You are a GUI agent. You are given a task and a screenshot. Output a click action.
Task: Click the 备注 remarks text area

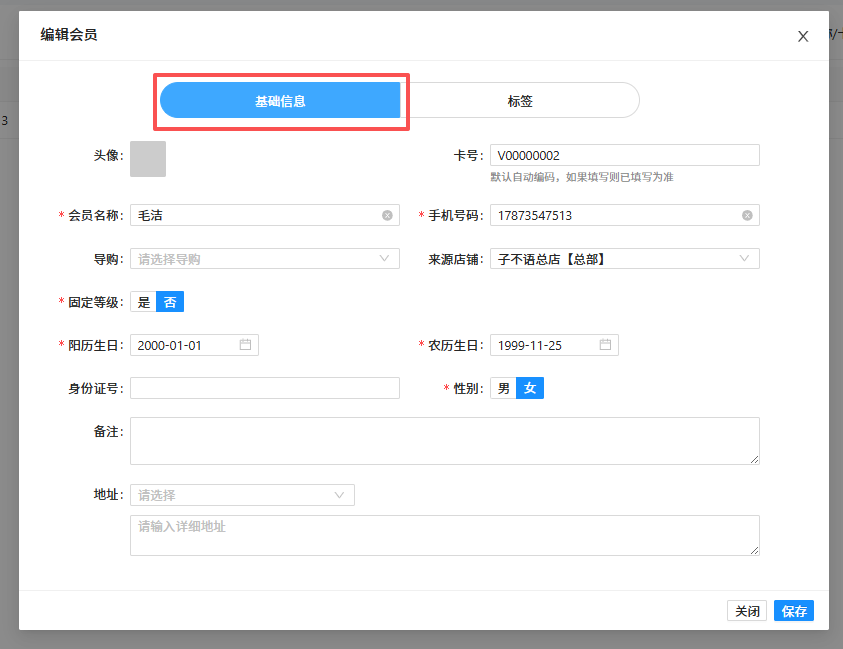(444, 441)
